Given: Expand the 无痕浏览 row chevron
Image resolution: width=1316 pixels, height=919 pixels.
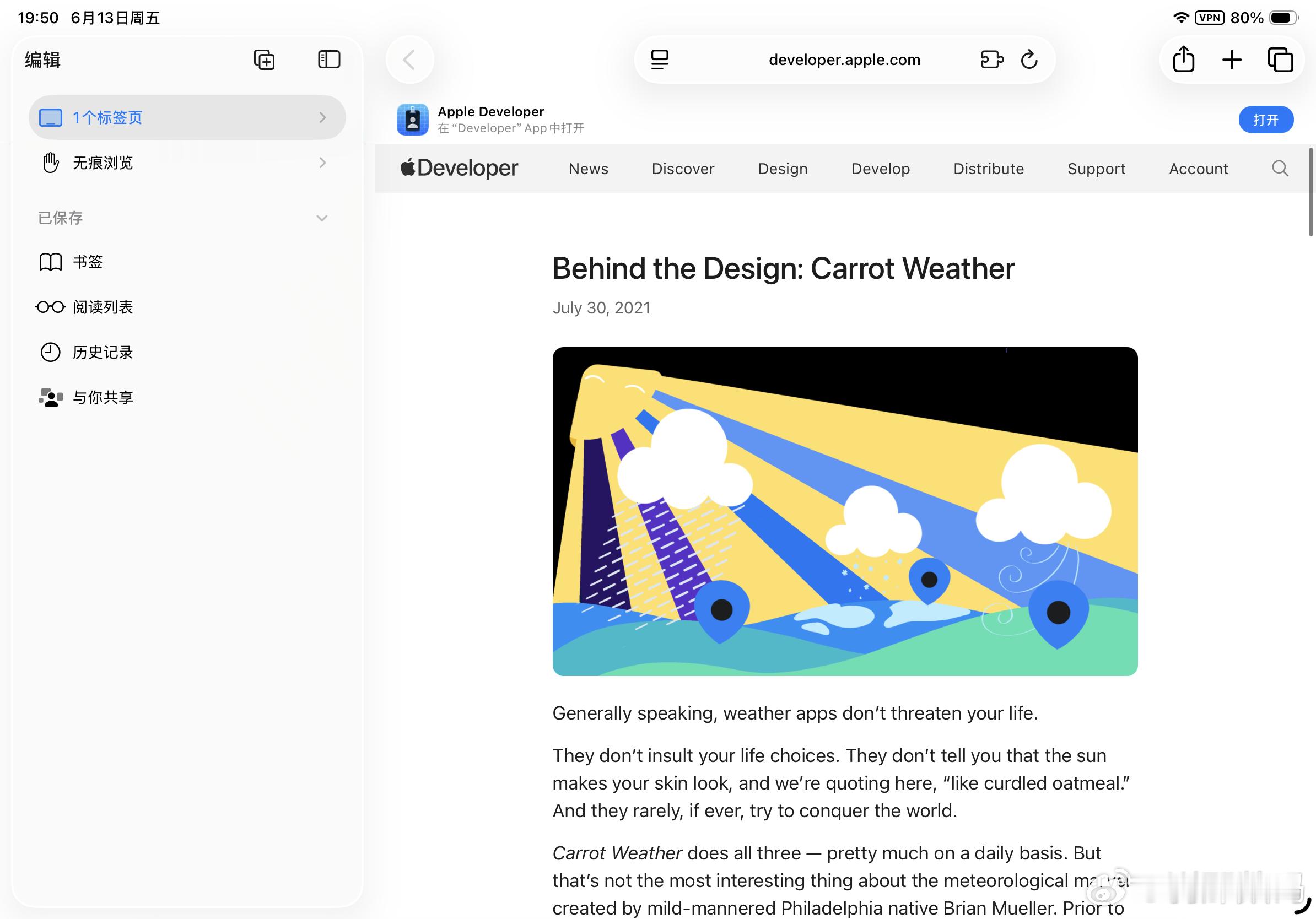Looking at the screenshot, I should pos(323,163).
